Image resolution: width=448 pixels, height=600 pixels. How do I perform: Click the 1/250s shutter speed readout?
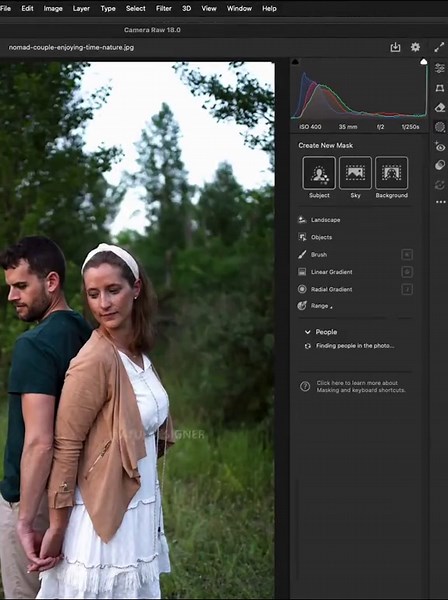tap(410, 127)
